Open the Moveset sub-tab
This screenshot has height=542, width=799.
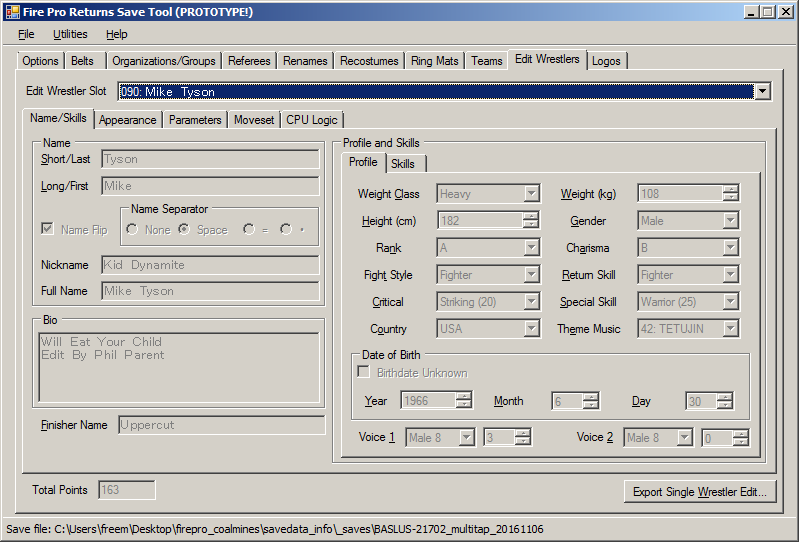point(254,120)
